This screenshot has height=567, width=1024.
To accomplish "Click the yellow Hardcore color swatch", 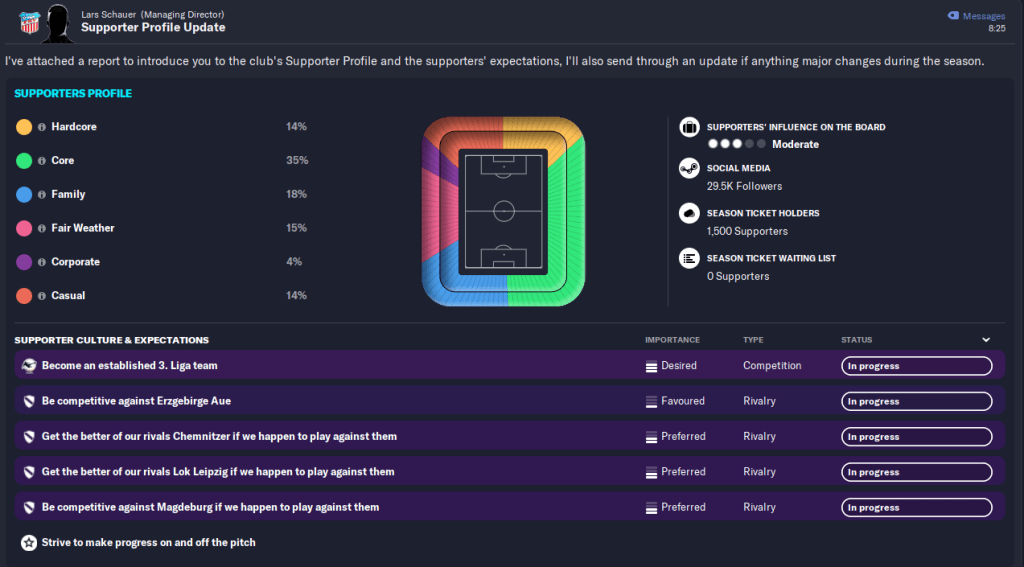I will point(24,127).
